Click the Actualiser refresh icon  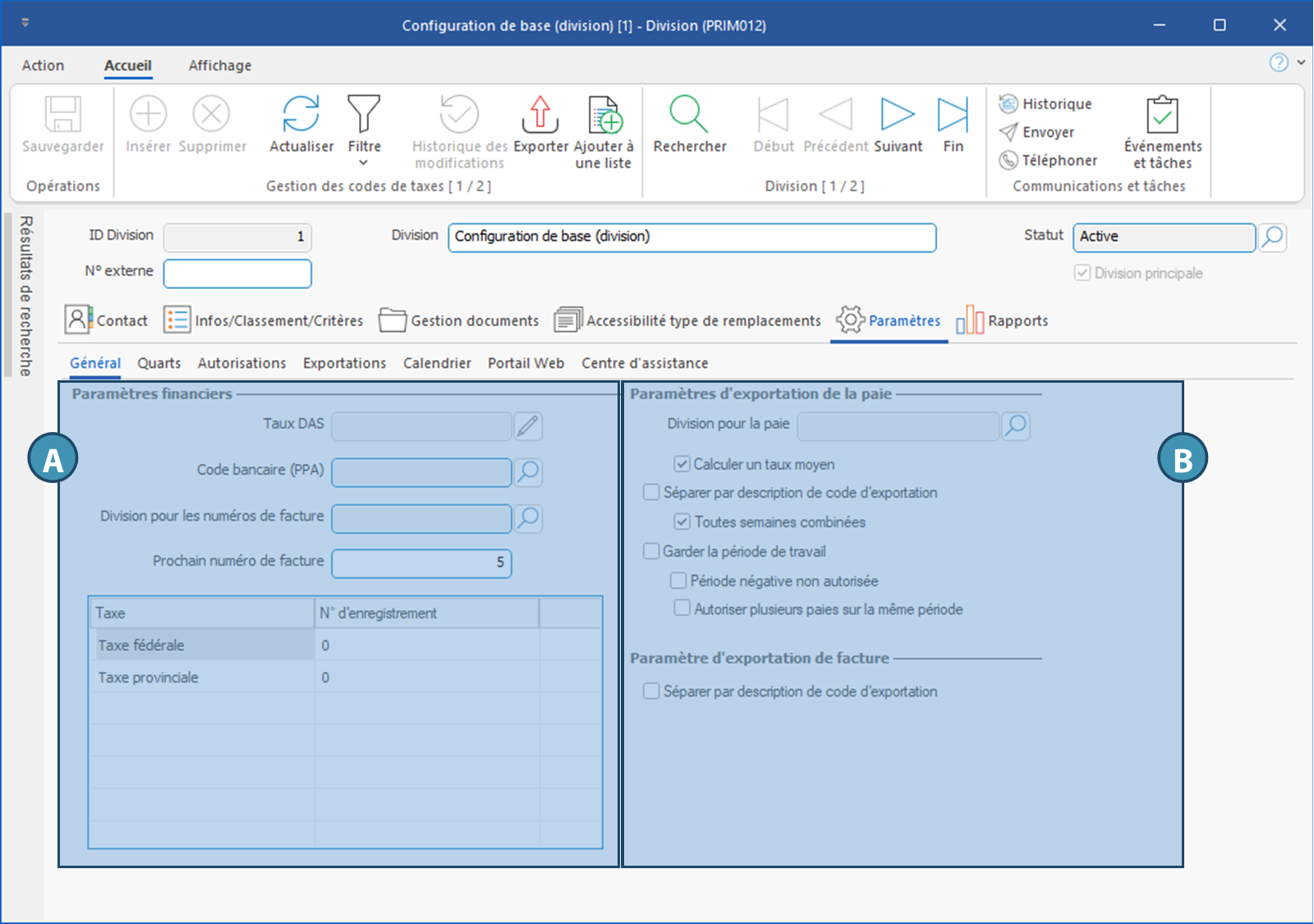301,115
